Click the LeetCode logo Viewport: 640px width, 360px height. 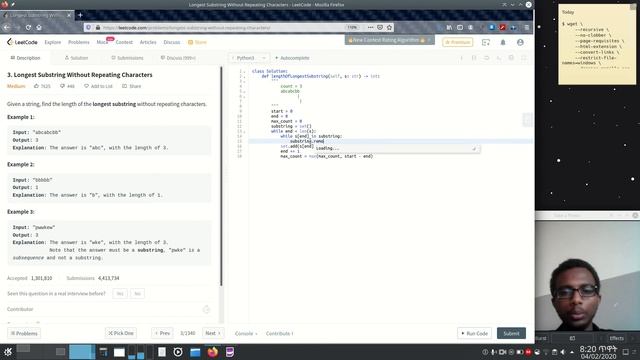point(22,42)
